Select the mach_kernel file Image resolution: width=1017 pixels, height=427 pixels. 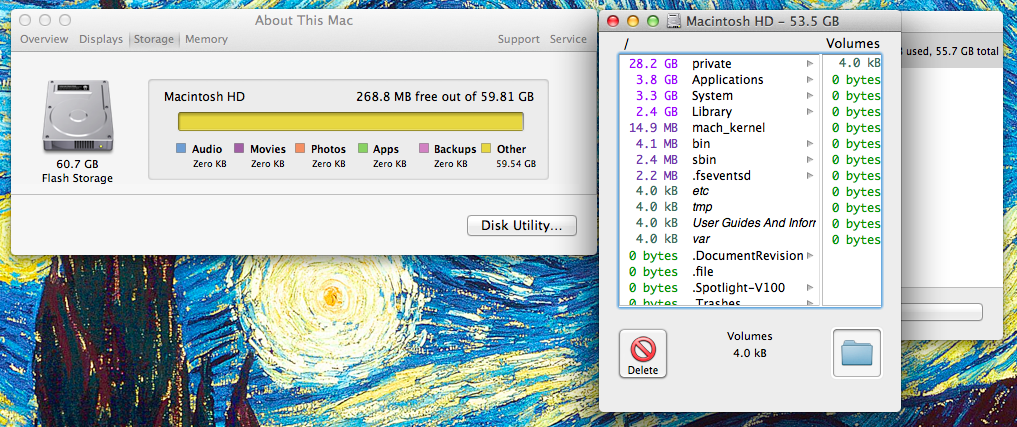pyautogui.click(x=719, y=127)
